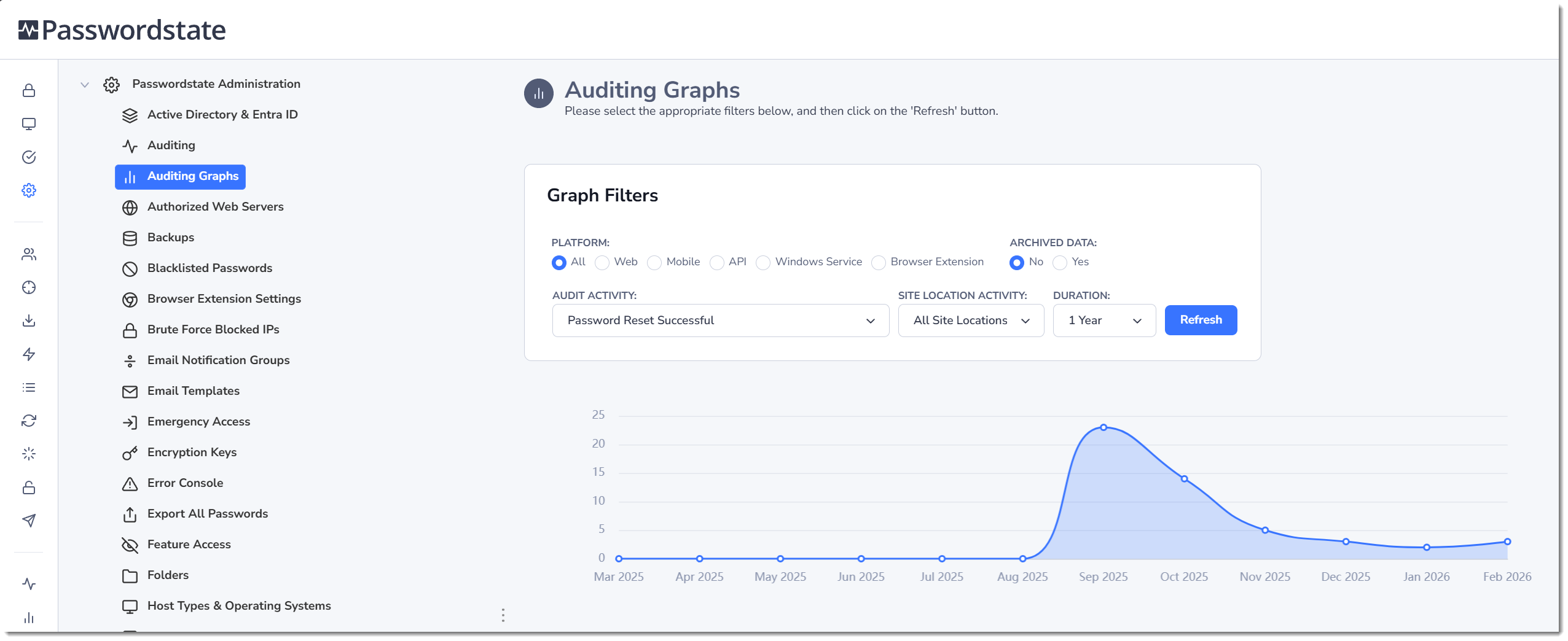
Task: Click the Auditing Graphs header chart icon
Action: 539,93
